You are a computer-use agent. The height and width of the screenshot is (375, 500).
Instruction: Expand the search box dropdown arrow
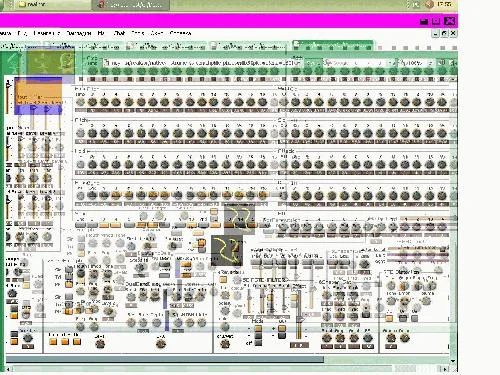pos(390,63)
